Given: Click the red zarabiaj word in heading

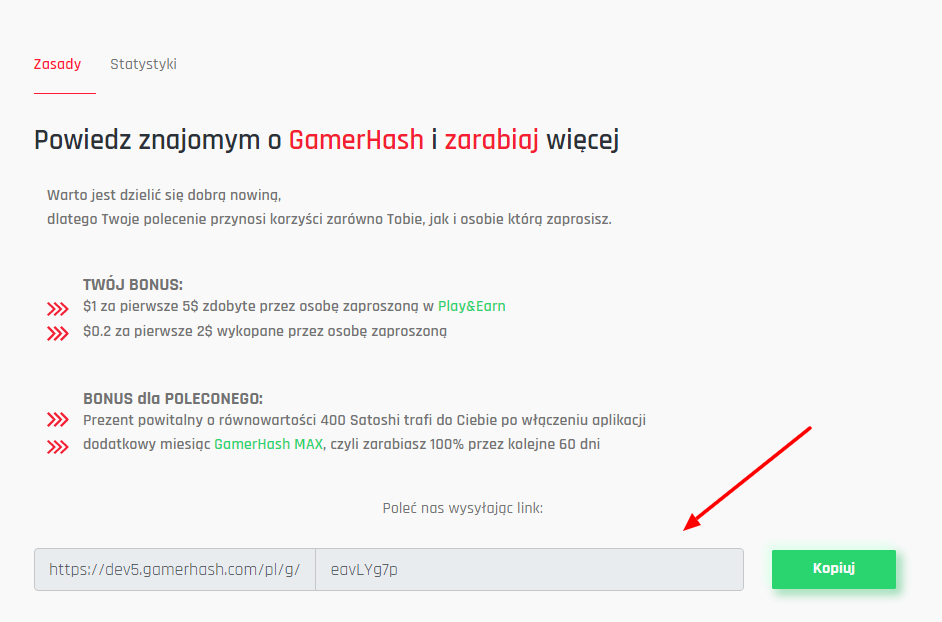Looking at the screenshot, I should coord(491,140).
